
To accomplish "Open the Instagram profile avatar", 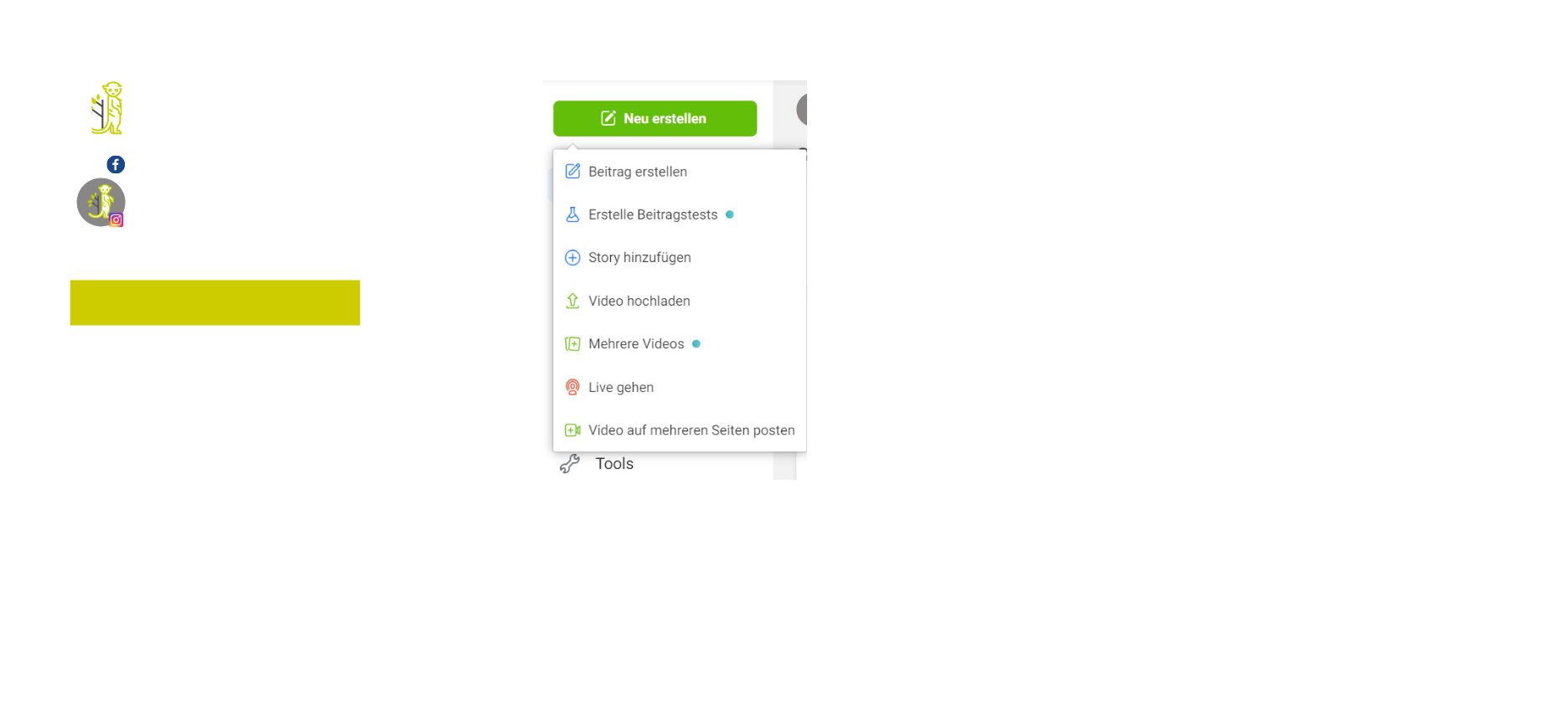I will click(x=101, y=203).
